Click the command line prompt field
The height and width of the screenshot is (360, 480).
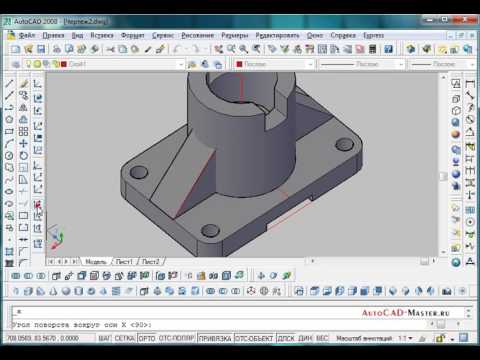click(x=220, y=324)
